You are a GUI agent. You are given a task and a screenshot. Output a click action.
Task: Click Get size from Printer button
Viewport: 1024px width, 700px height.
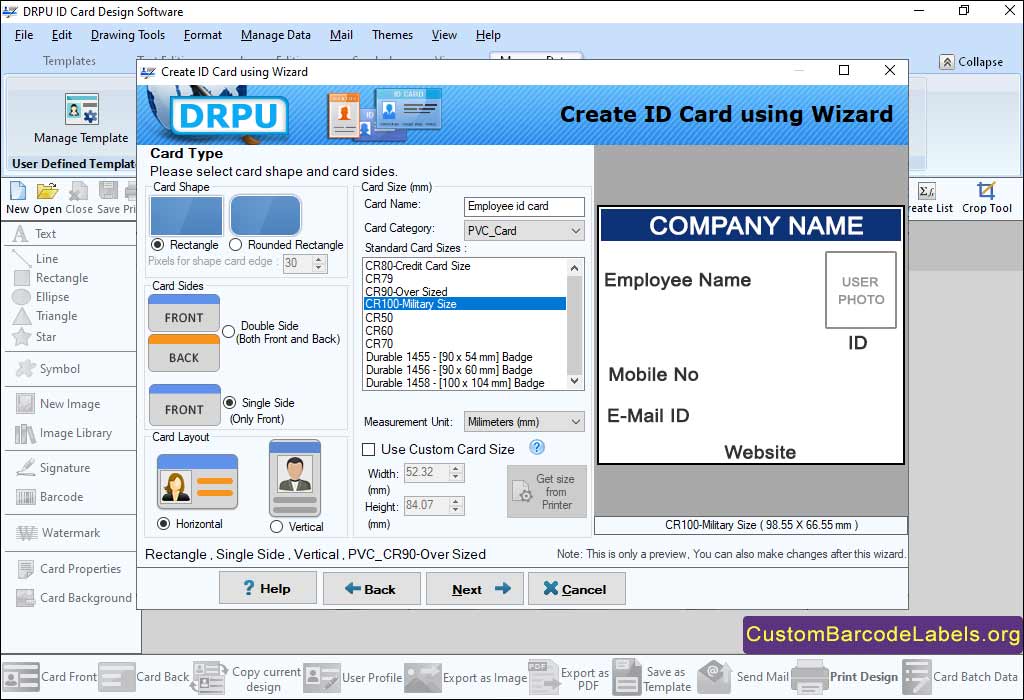coord(547,492)
